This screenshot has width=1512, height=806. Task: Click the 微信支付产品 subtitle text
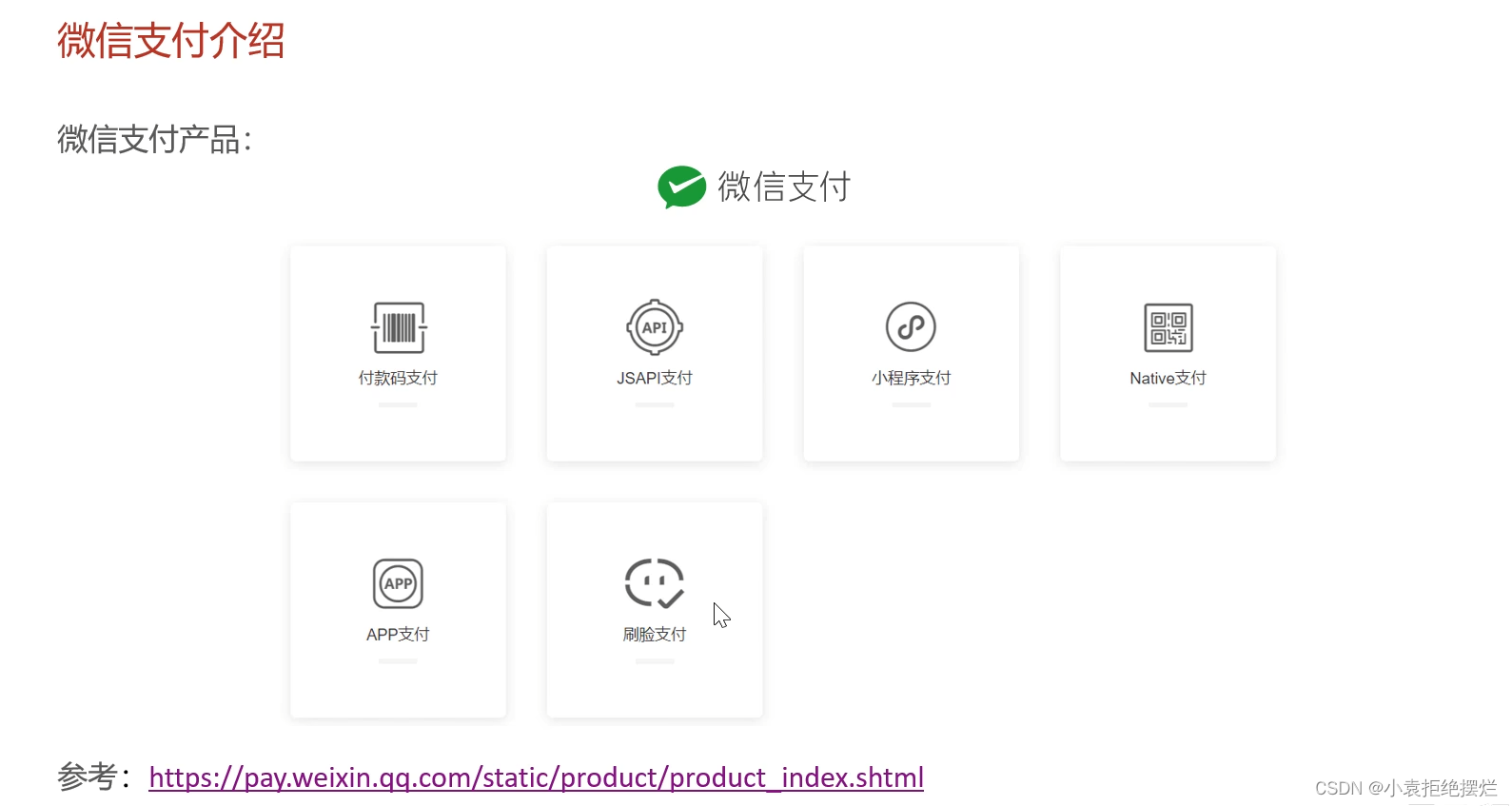pos(154,140)
